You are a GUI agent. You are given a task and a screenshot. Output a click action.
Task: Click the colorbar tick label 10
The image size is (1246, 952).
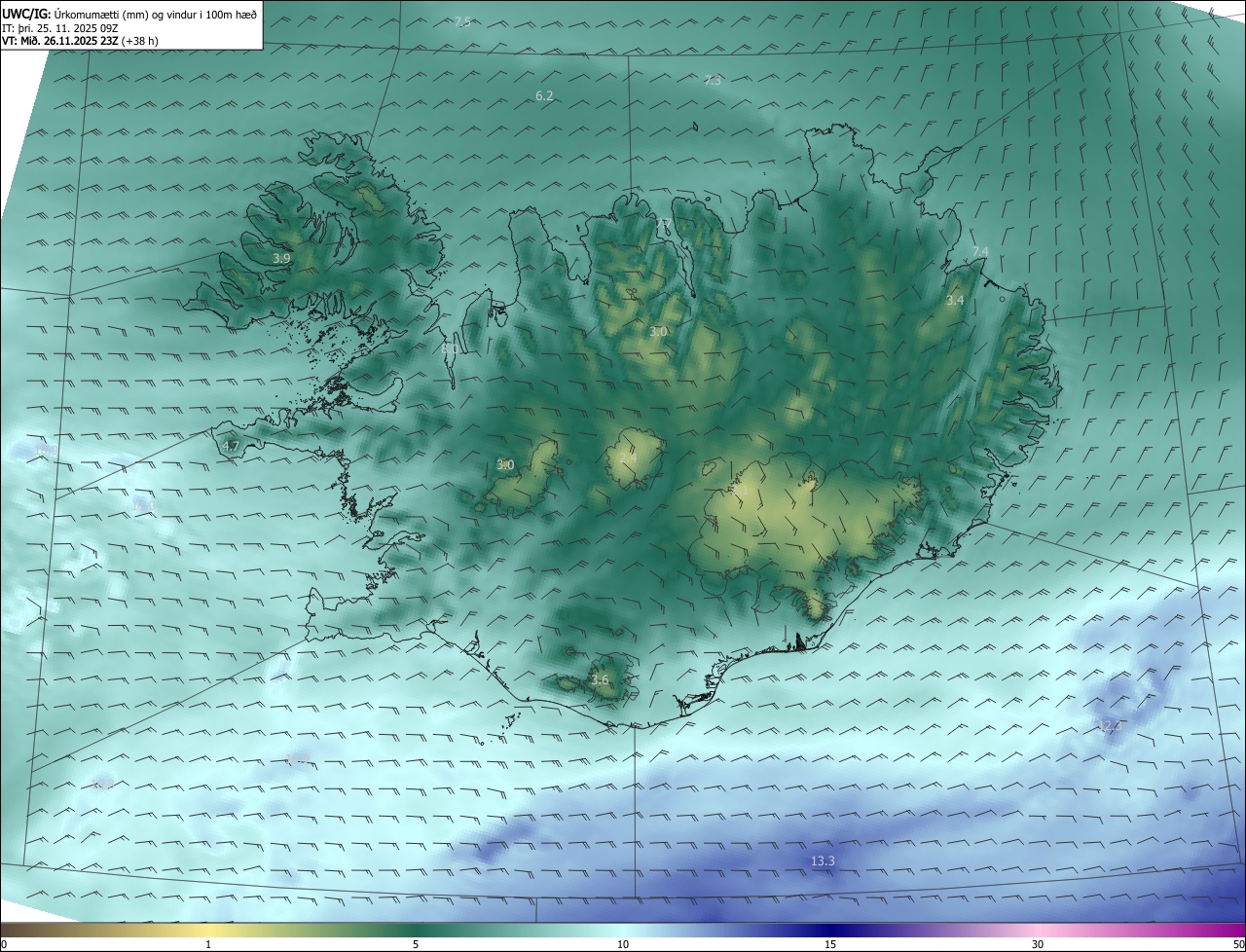(623, 944)
